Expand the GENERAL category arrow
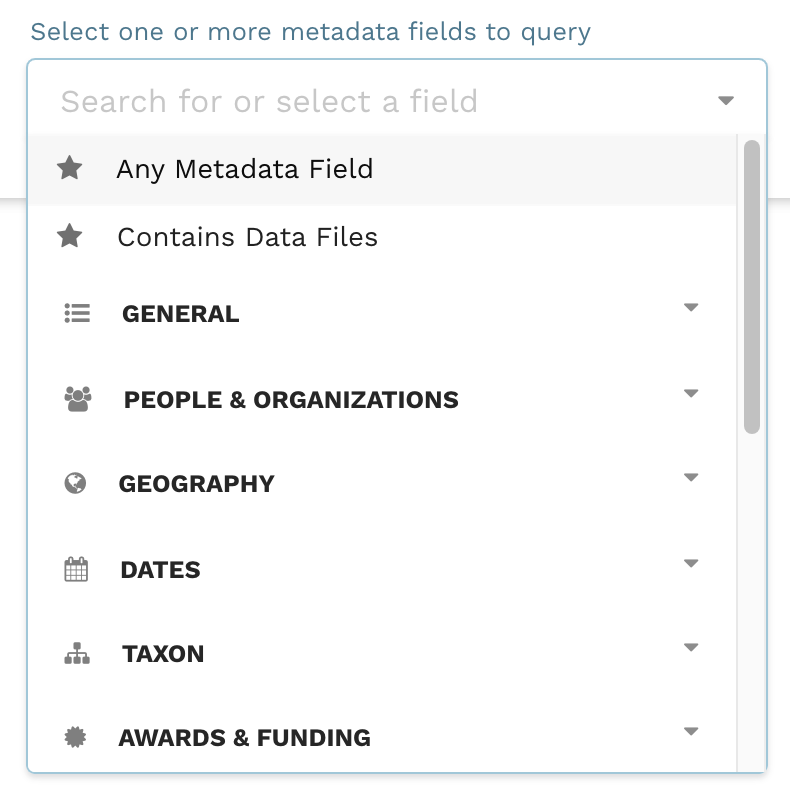This screenshot has width=790, height=796. click(x=690, y=308)
